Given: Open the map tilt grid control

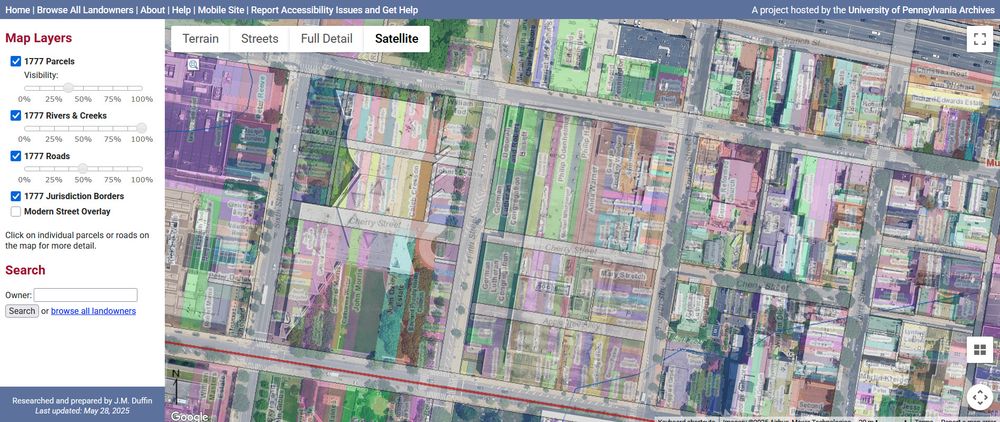Looking at the screenshot, I should click(979, 349).
